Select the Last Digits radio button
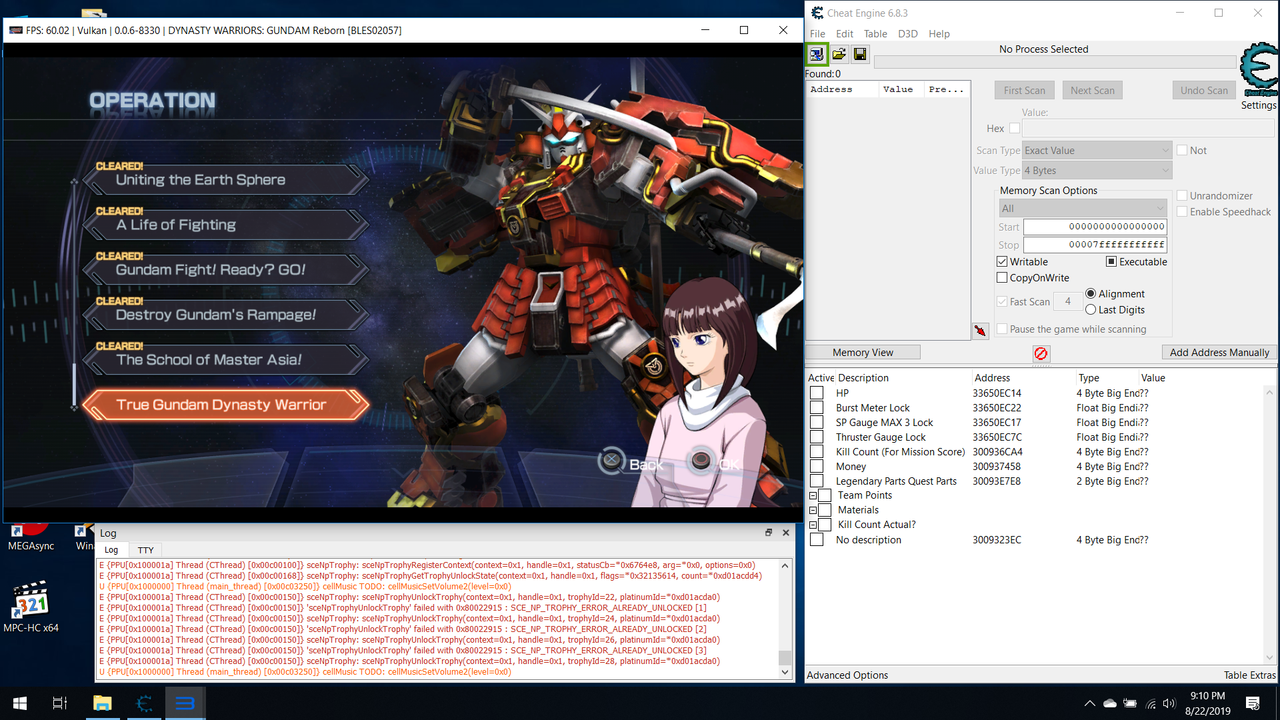Screen dimensions: 1280x720 click(1089, 309)
